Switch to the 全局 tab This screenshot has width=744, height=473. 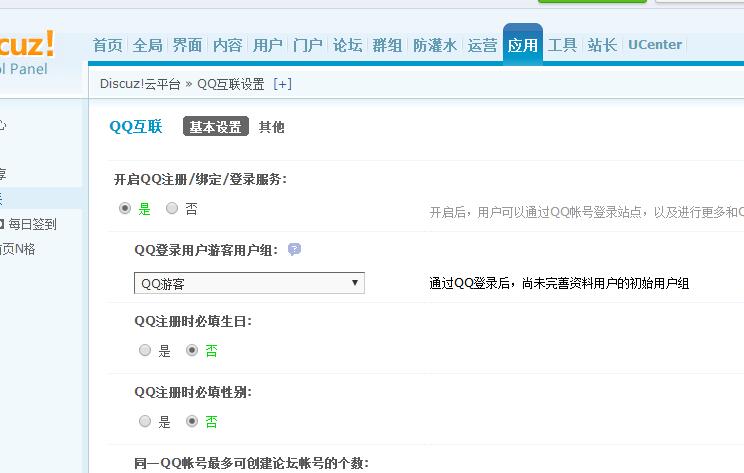pyautogui.click(x=148, y=45)
